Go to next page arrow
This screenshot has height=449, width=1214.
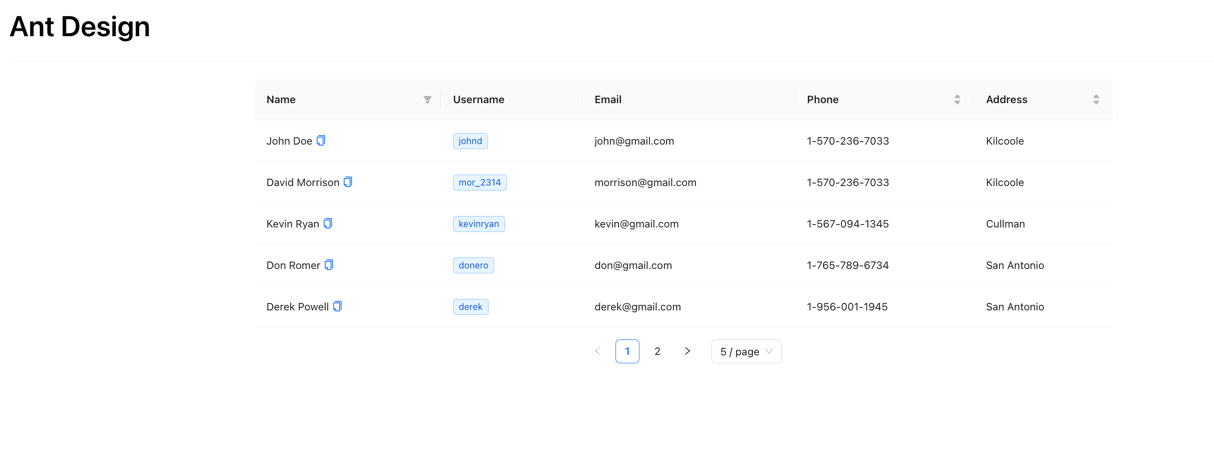[687, 351]
